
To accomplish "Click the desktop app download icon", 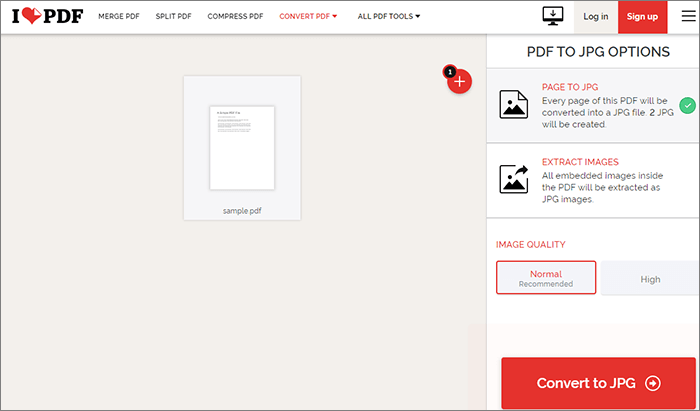I will pos(552,16).
